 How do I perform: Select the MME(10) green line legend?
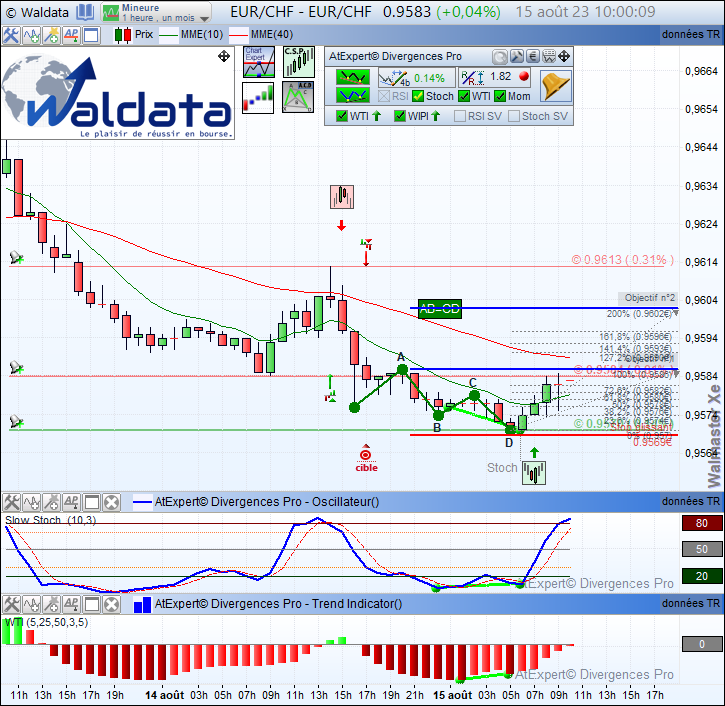(191, 35)
